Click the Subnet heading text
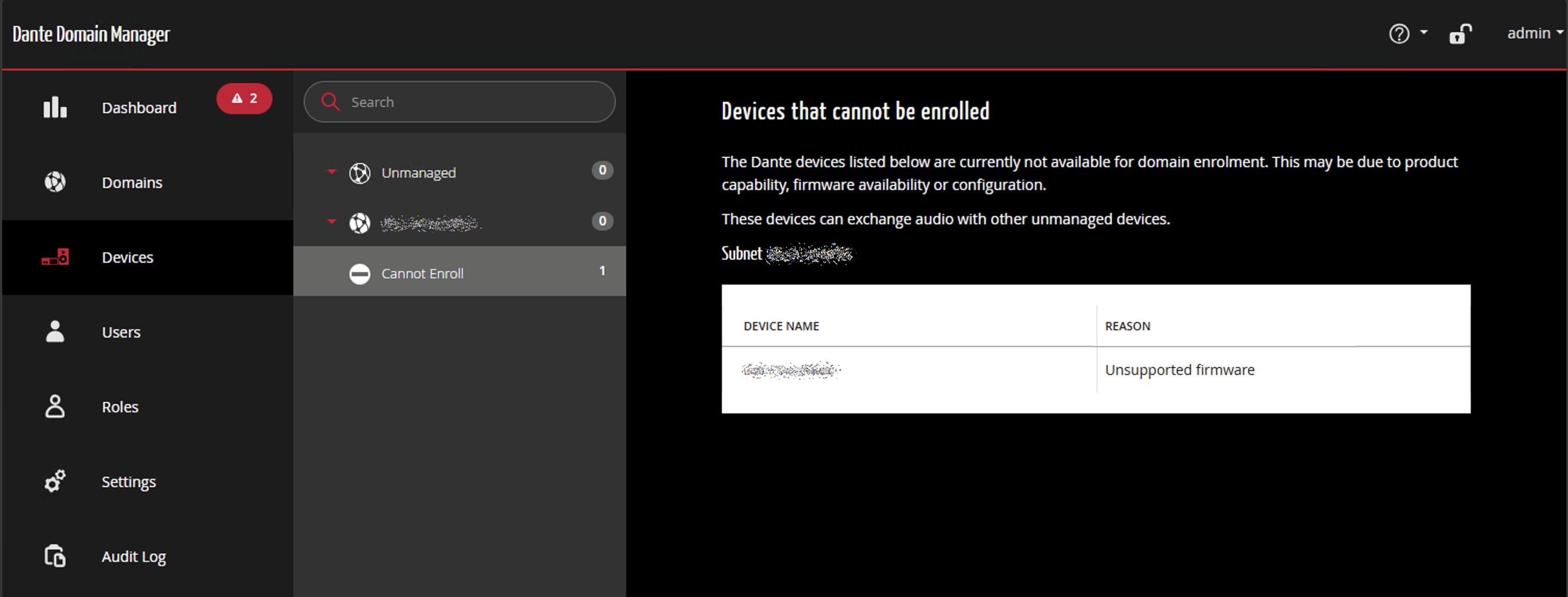The height and width of the screenshot is (597, 1568). pyautogui.click(x=741, y=254)
